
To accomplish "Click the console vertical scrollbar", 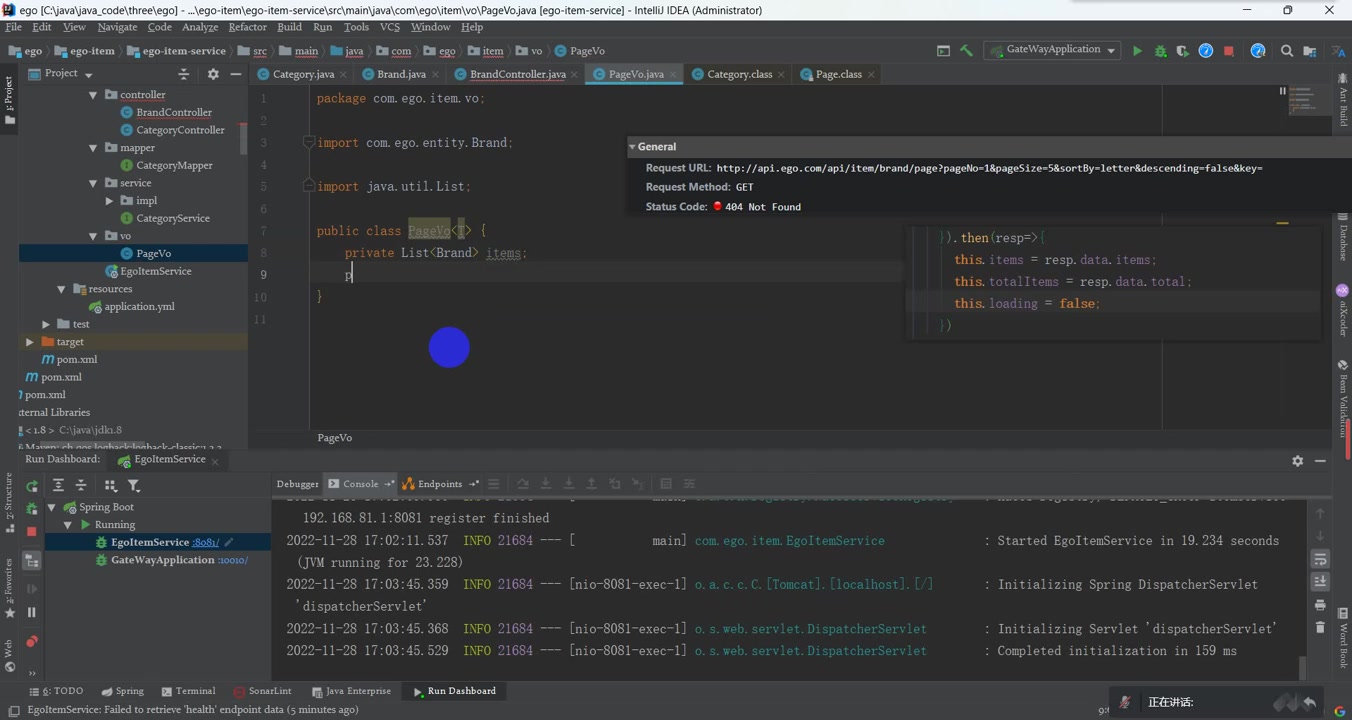I will pyautogui.click(x=1302, y=666).
